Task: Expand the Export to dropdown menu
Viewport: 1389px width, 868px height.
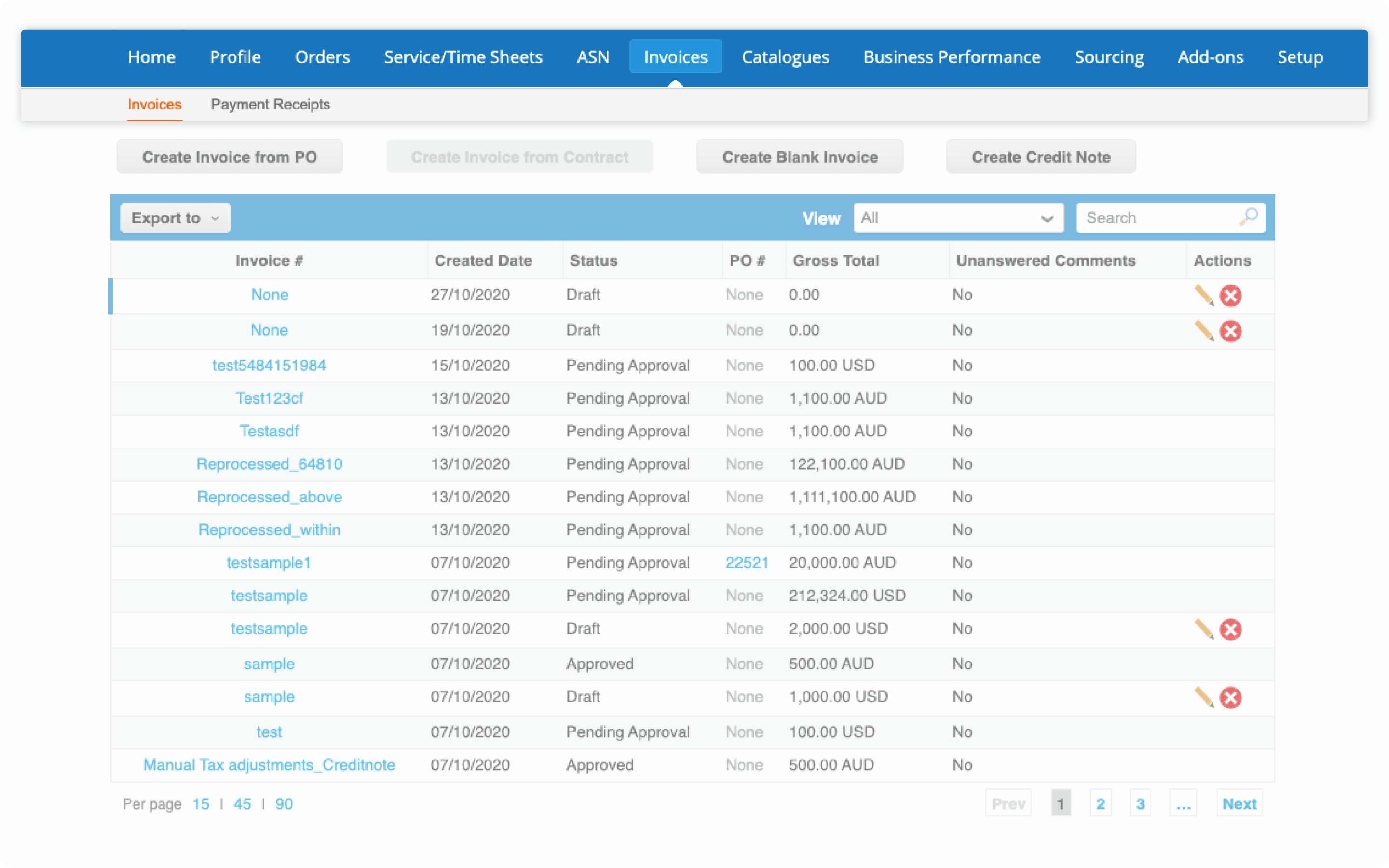Action: coord(175,217)
